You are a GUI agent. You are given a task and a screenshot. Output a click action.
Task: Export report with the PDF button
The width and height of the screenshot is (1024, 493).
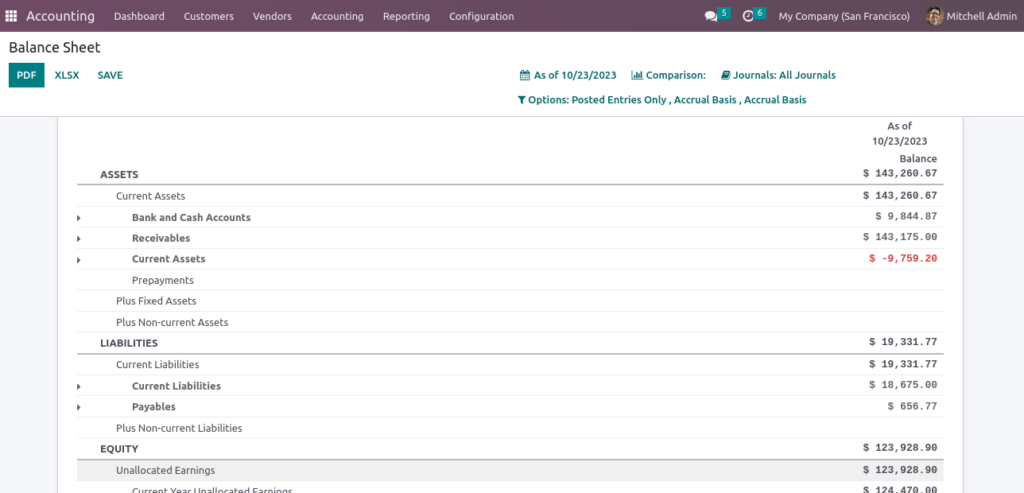click(x=26, y=75)
